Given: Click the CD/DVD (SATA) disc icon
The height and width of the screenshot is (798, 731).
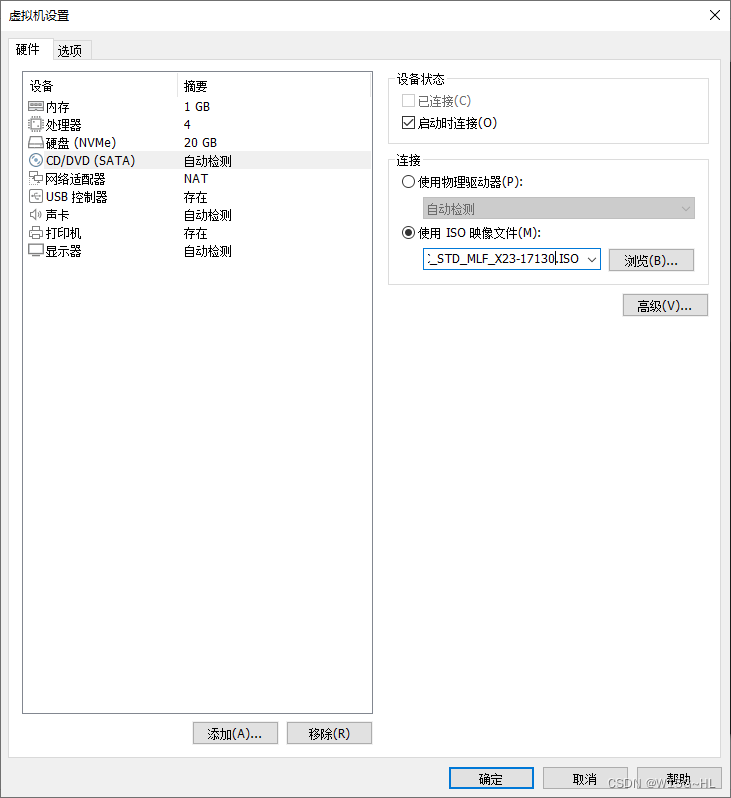Looking at the screenshot, I should point(36,160).
